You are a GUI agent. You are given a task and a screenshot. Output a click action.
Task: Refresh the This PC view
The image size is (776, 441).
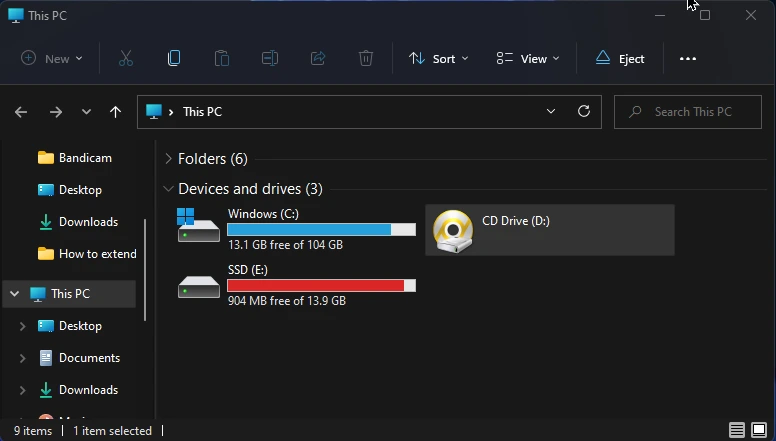pos(584,111)
